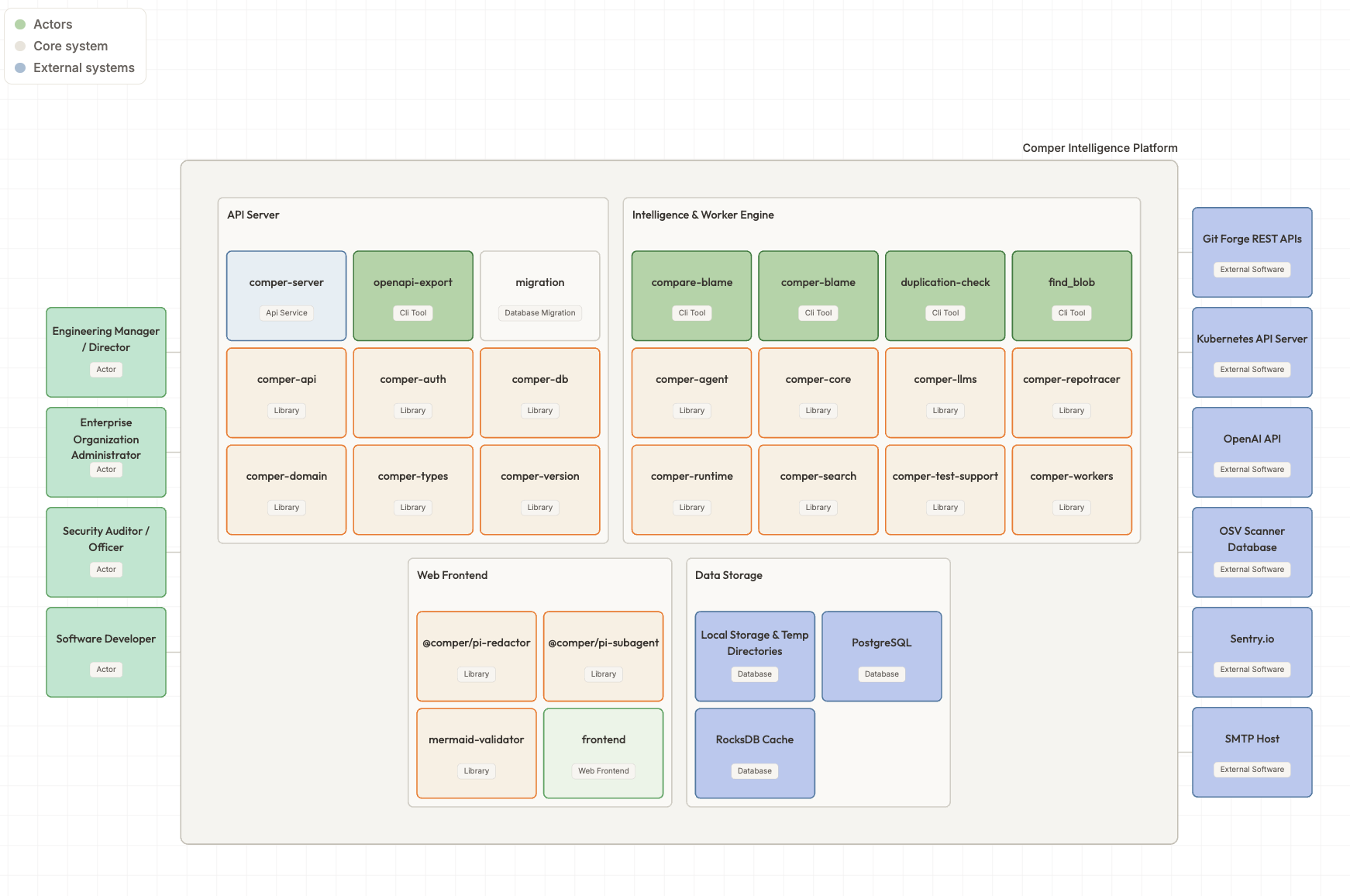Click the comper-repotracer library node
This screenshot has width=1350, height=896.
[1072, 393]
